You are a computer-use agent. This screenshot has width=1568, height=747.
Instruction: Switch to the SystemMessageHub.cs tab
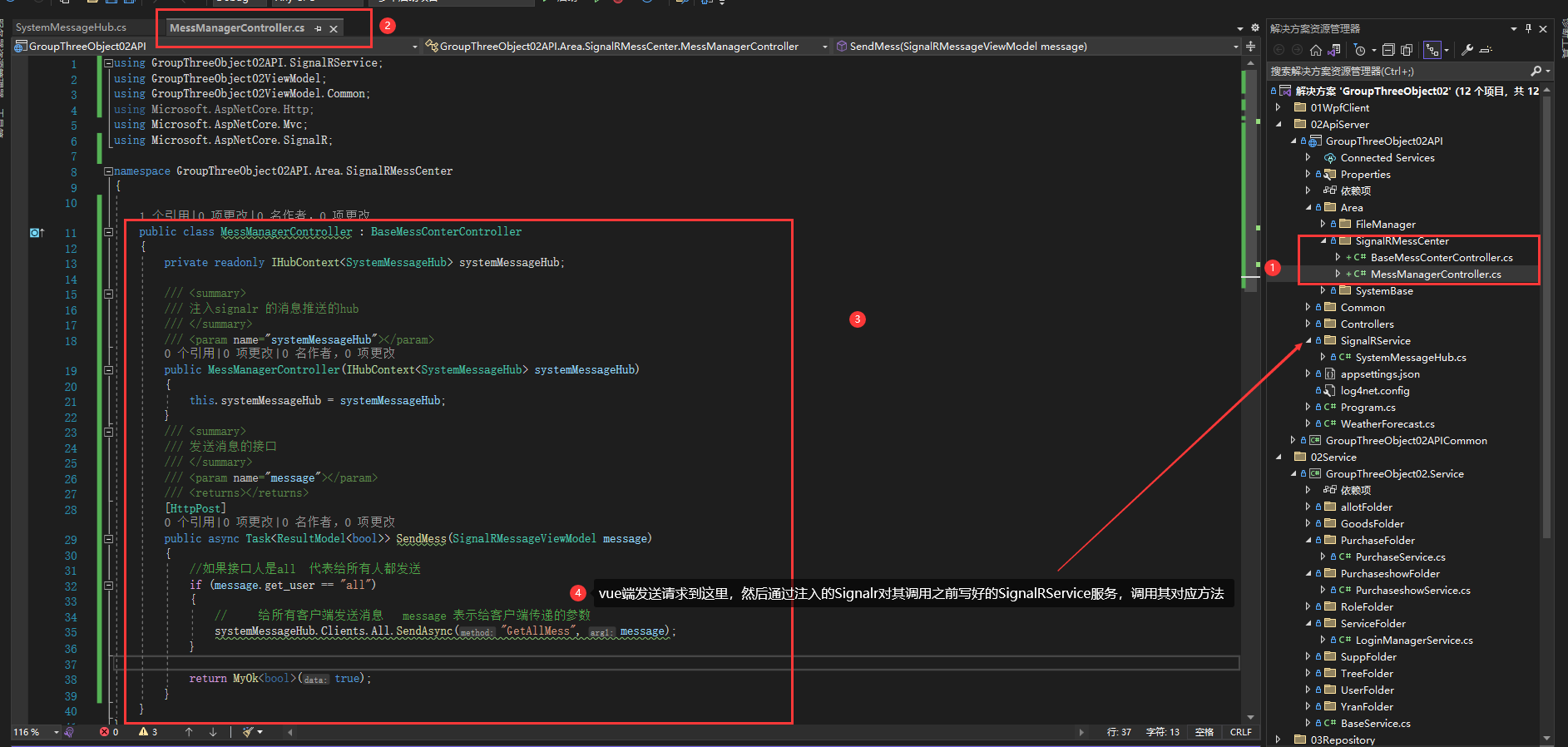(x=72, y=27)
